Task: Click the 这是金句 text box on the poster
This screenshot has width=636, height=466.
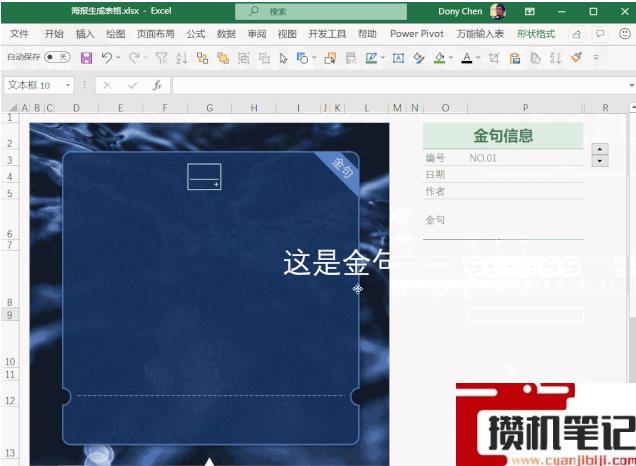Action: [x=336, y=263]
